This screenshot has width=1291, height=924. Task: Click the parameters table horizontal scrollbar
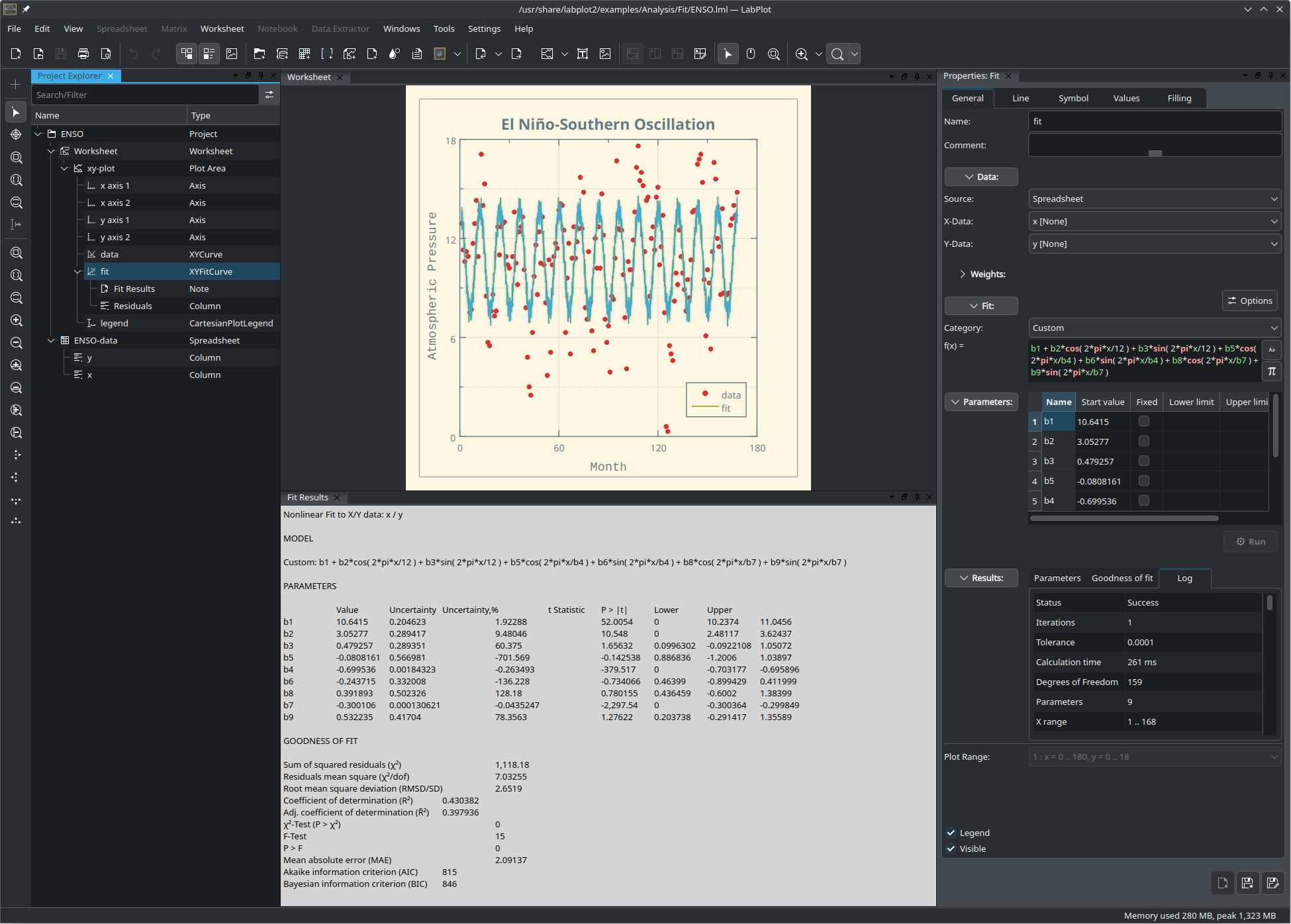pos(1124,518)
